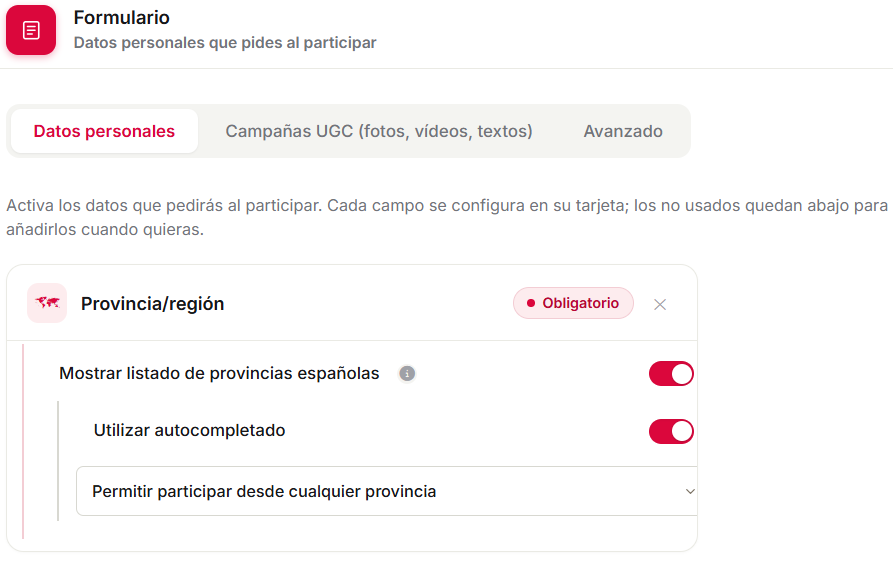Click the chevron arrow of the province dropdown

[690, 491]
